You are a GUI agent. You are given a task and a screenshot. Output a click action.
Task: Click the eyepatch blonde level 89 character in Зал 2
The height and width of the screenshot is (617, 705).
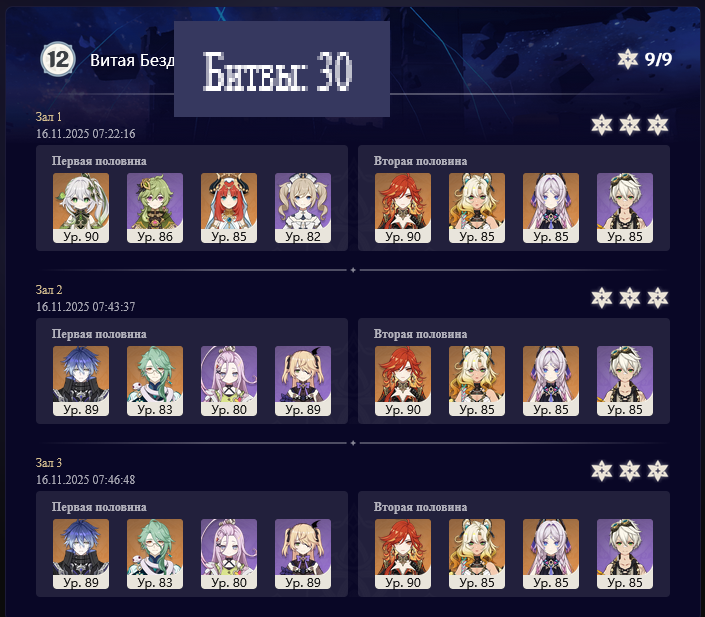point(303,381)
